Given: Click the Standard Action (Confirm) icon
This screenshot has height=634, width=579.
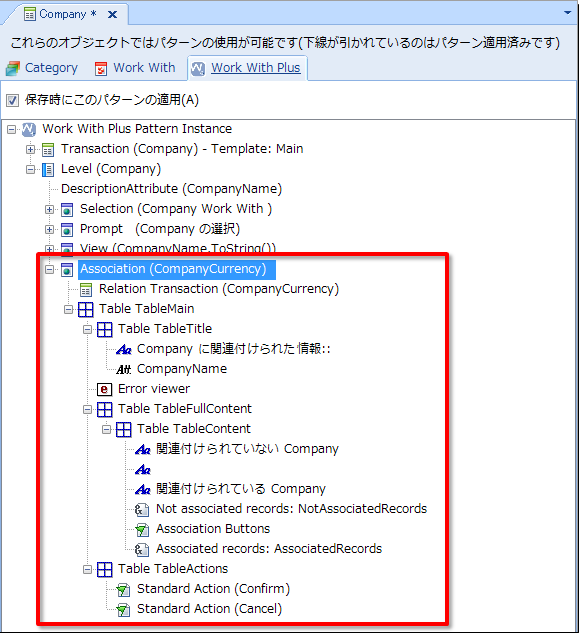Looking at the screenshot, I should tap(123, 590).
